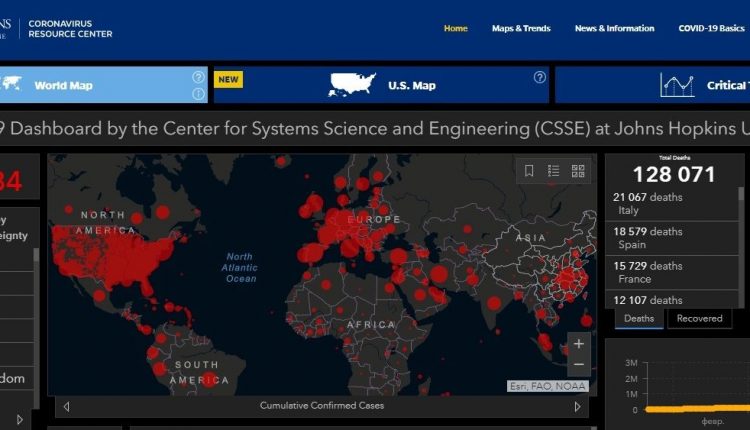Click the Coronavirus Resource Center logo text
Image resolution: width=750 pixels, height=430 pixels.
70,29
